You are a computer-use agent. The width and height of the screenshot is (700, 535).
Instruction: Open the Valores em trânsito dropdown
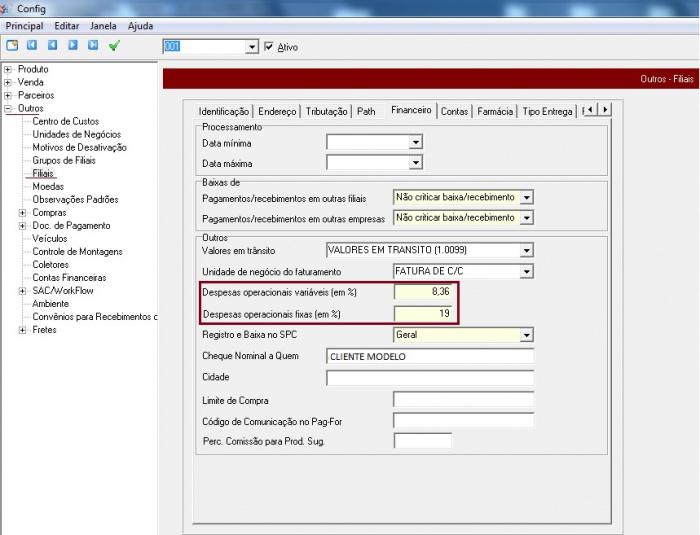coord(526,250)
